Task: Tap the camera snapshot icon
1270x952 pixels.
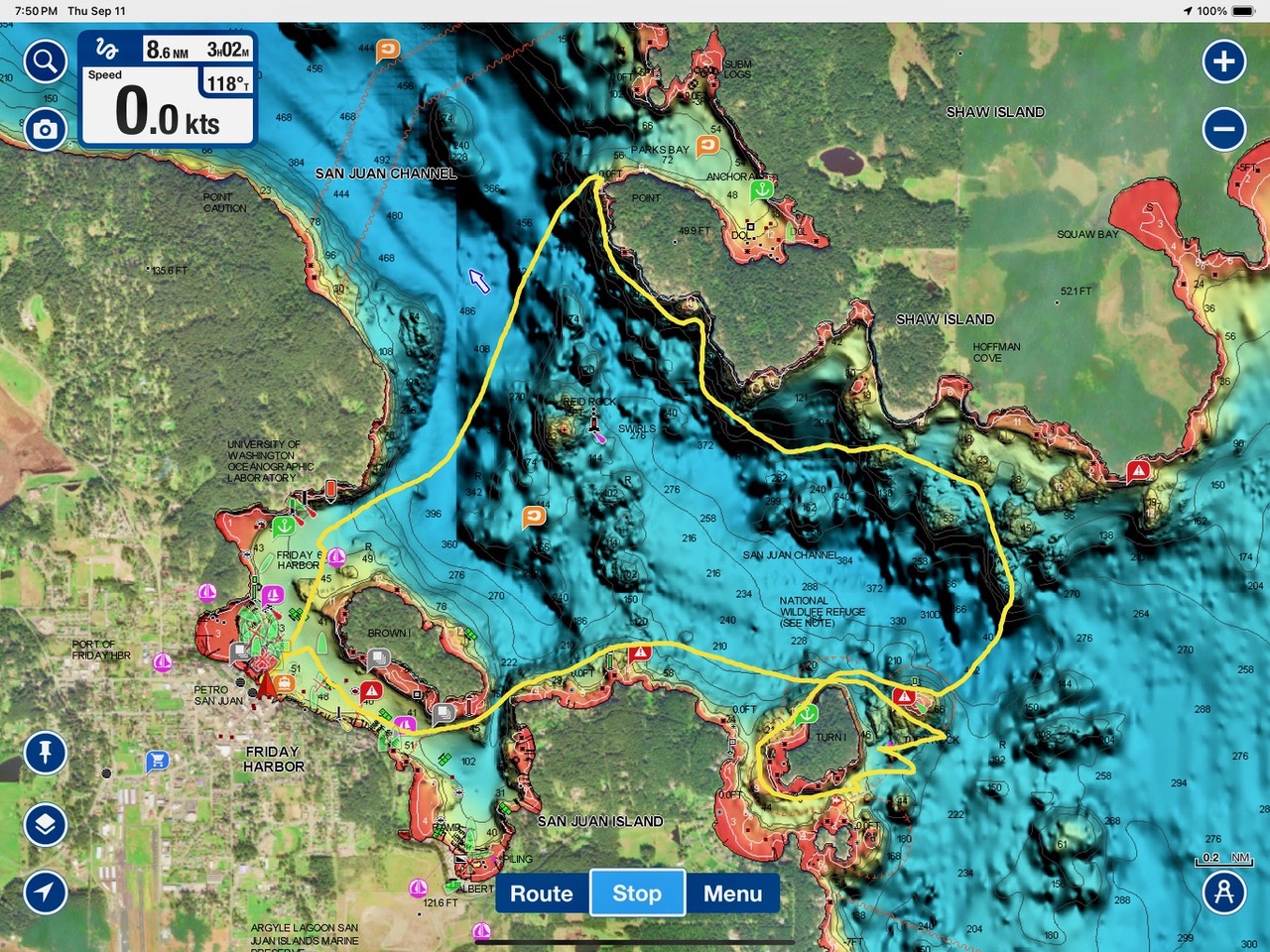Action: coord(45,129)
